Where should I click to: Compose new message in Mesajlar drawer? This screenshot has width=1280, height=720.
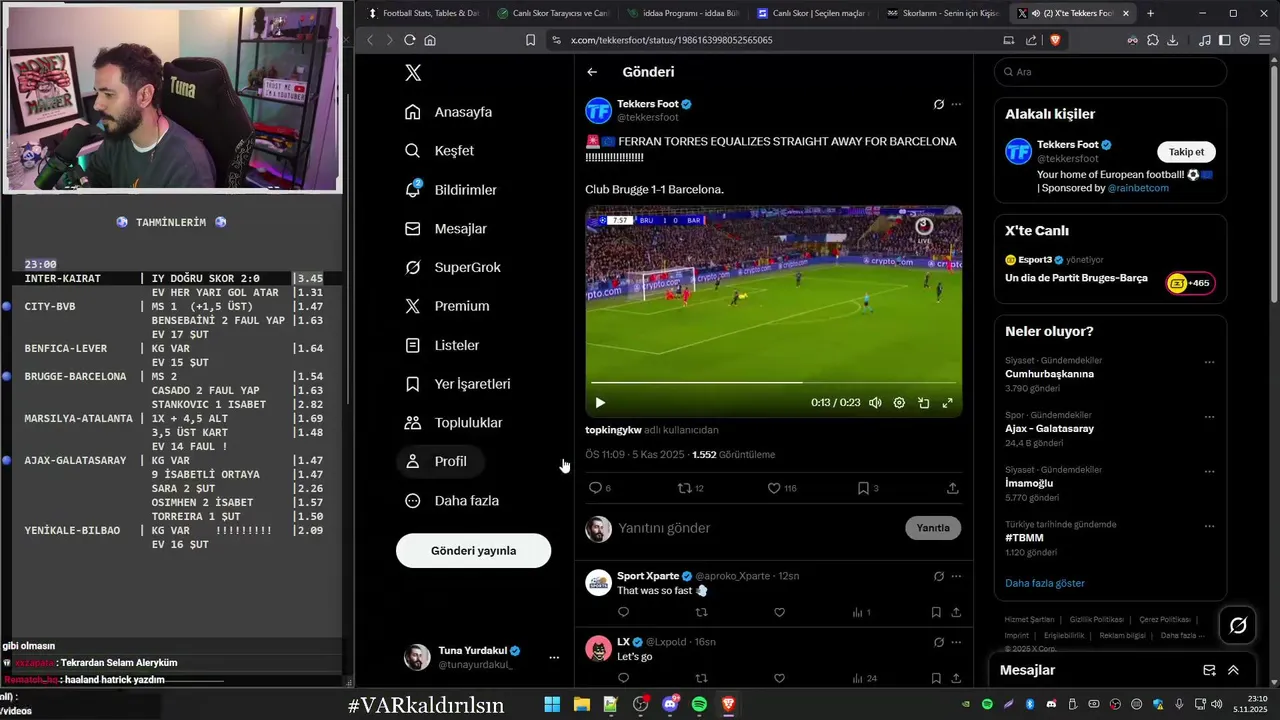pos(1209,670)
